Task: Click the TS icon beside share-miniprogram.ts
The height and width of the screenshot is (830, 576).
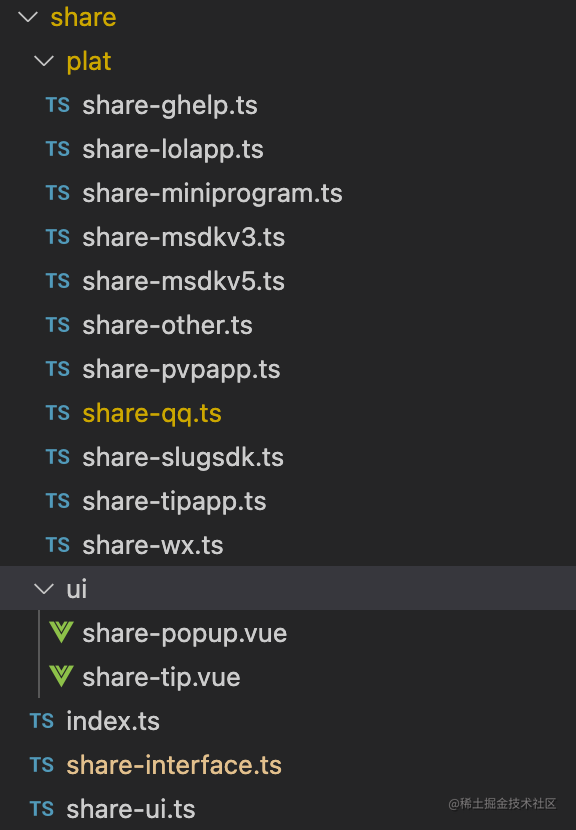Action: pos(57,193)
